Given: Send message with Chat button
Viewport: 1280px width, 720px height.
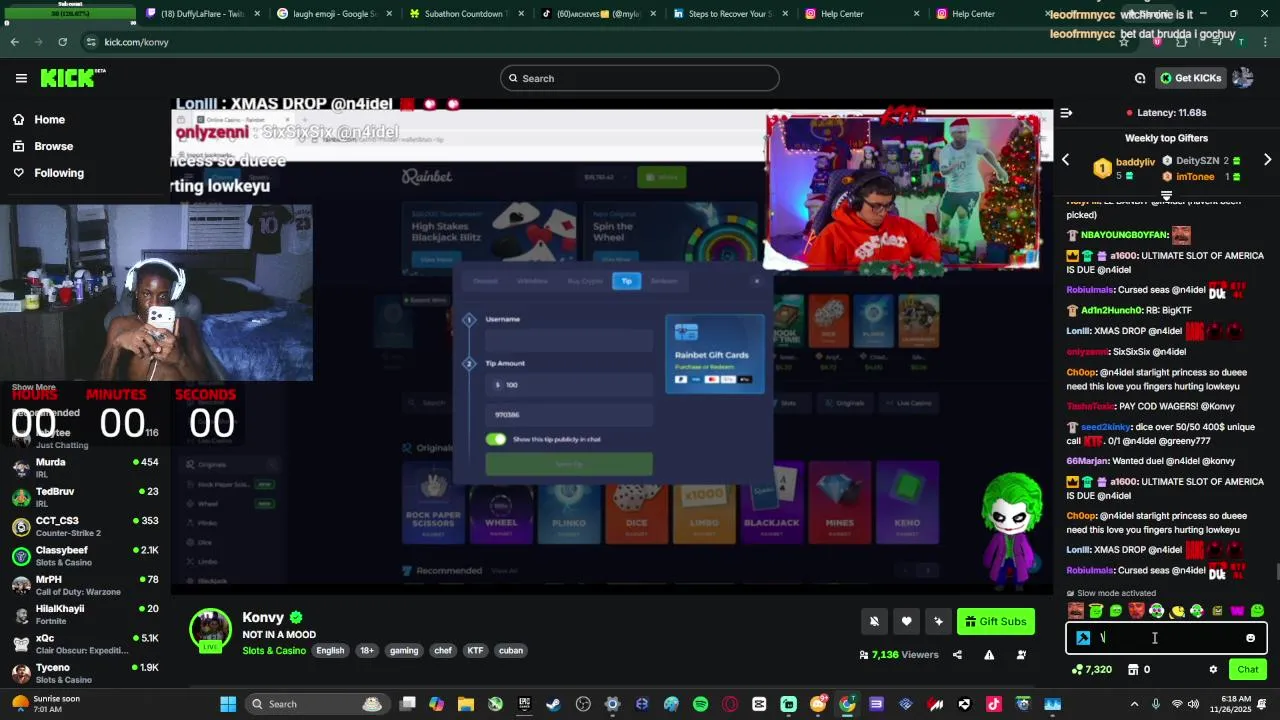Looking at the screenshot, I should (1248, 670).
